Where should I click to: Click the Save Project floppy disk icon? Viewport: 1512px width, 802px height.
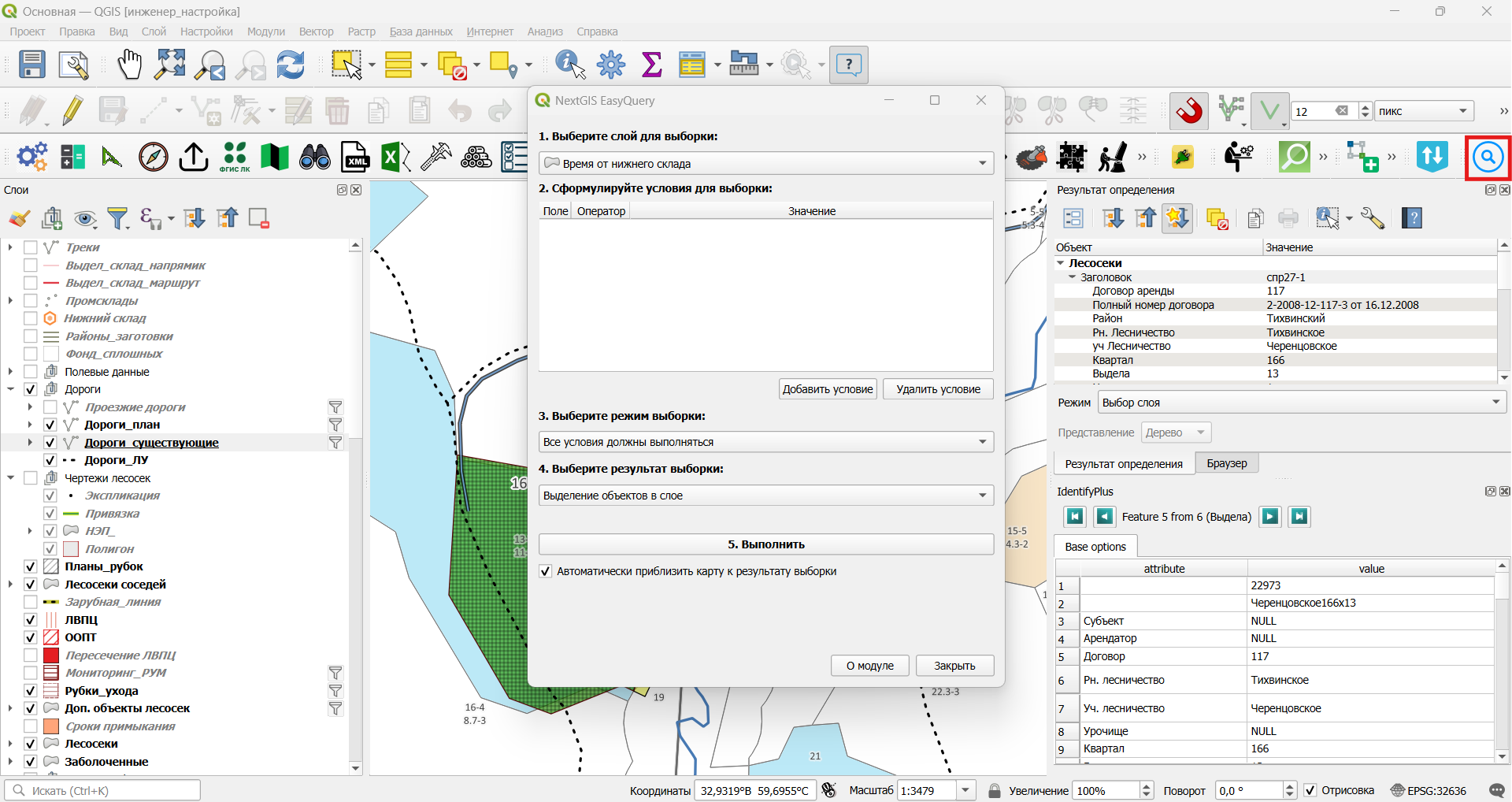click(32, 65)
